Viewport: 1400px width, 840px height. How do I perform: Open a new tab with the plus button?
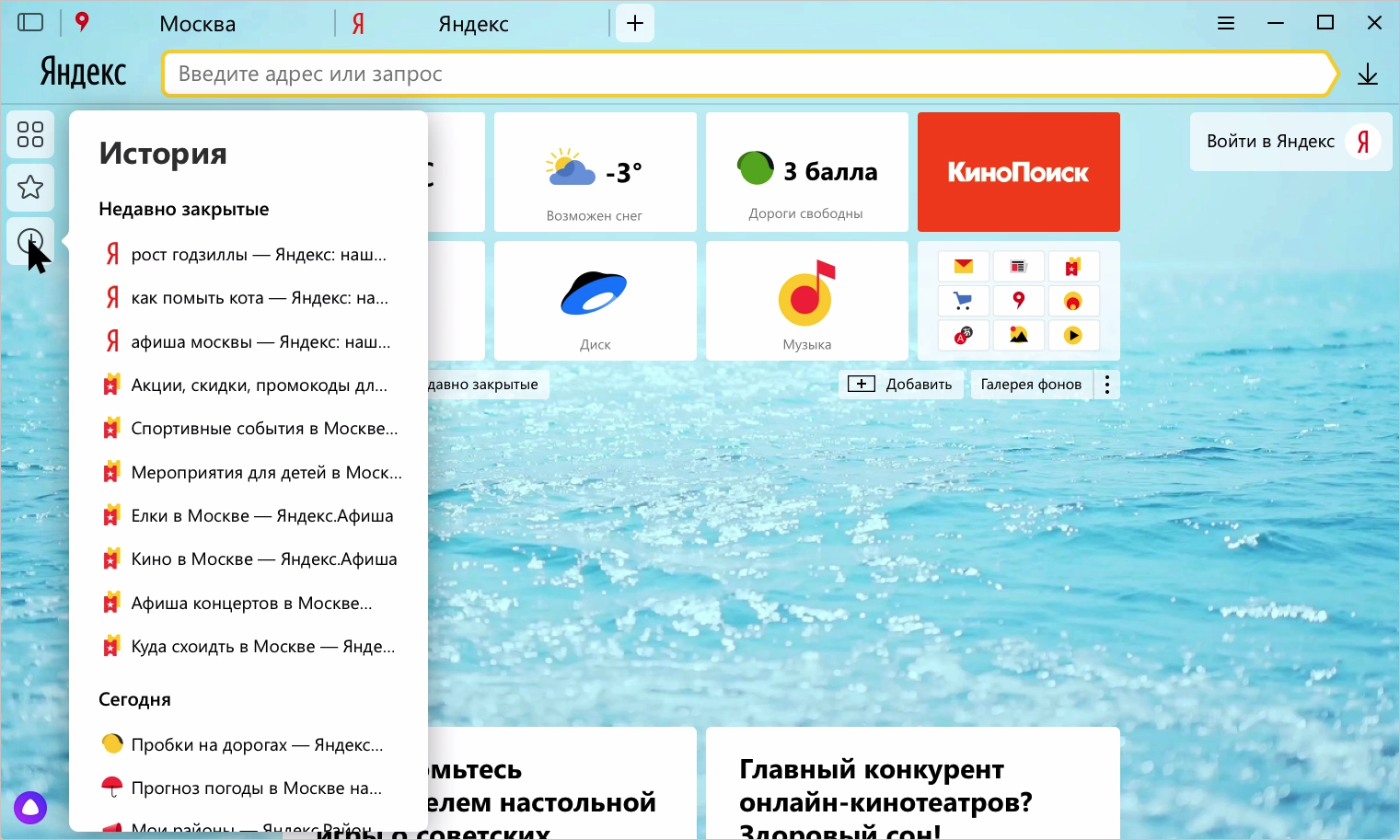click(x=635, y=23)
